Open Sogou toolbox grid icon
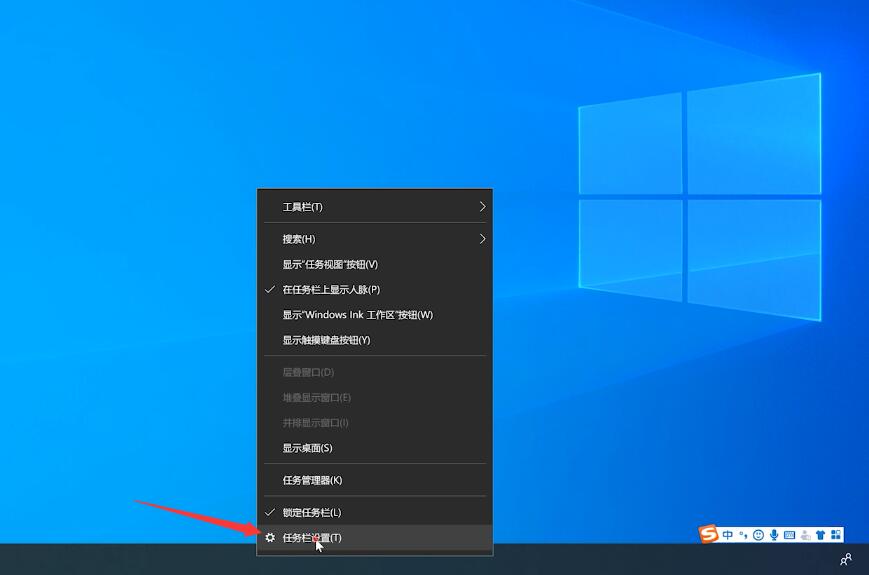869x575 pixels. [x=836, y=535]
